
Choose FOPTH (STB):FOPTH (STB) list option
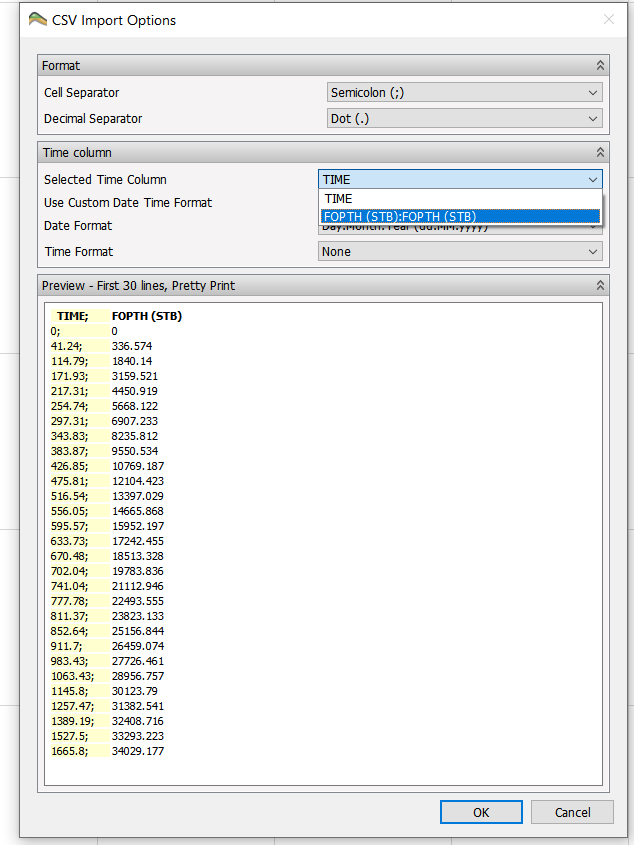coord(460,217)
